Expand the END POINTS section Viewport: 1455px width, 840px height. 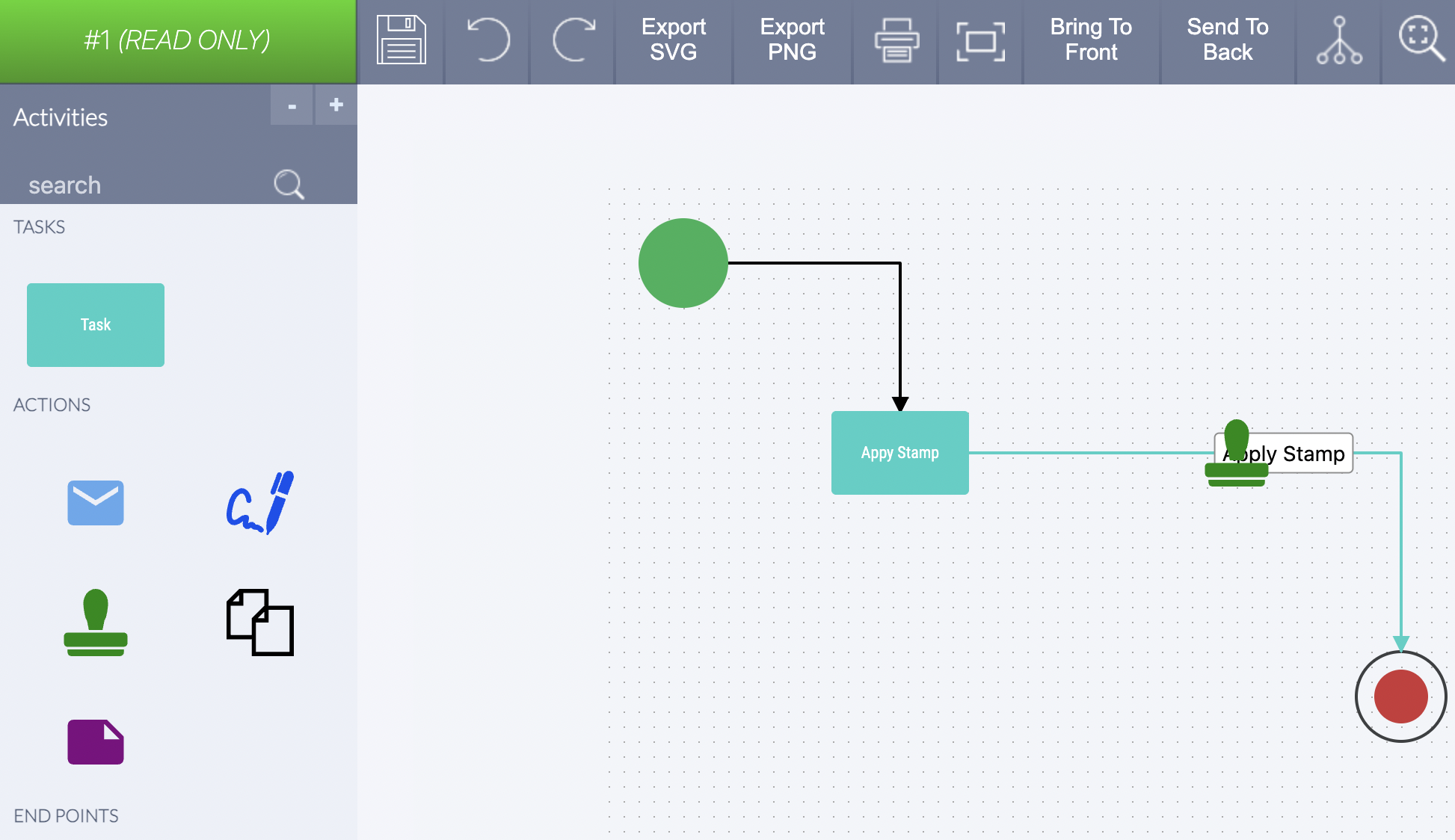pos(66,815)
